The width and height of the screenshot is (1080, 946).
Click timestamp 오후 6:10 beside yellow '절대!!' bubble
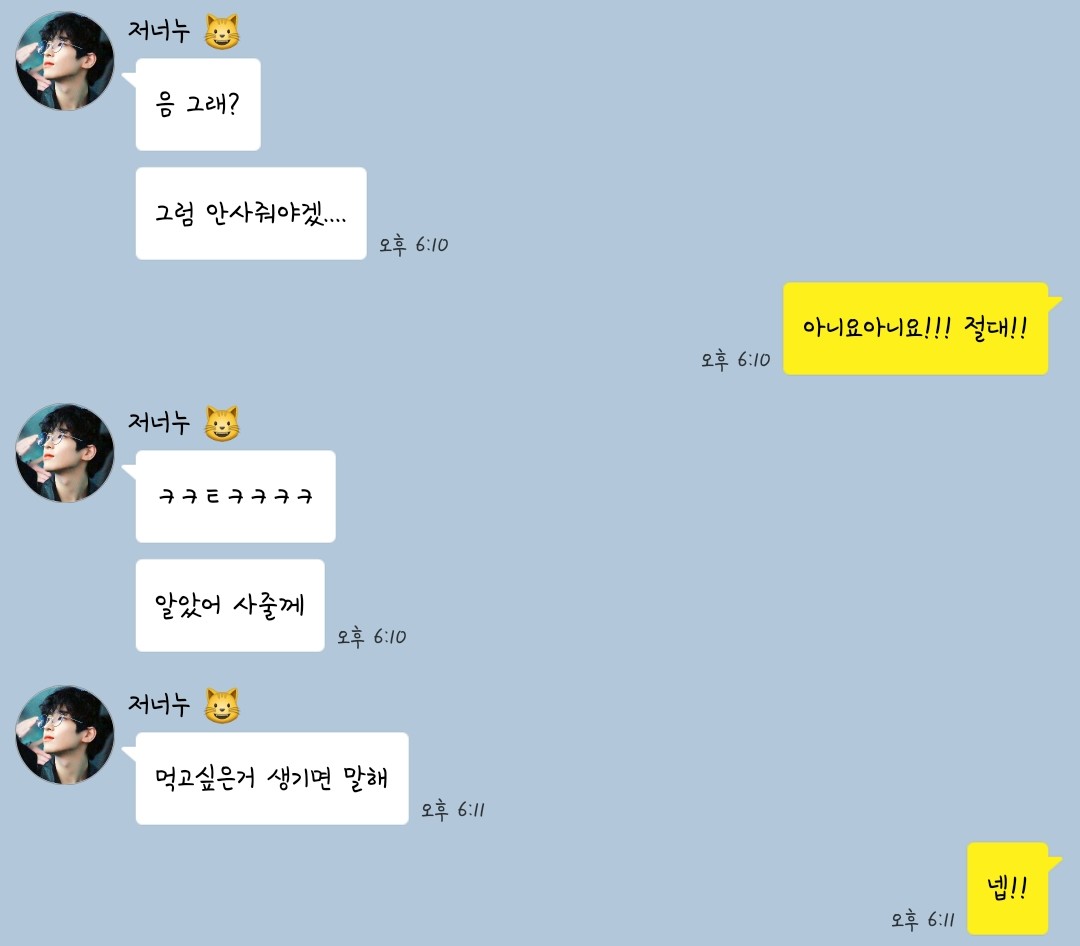(x=735, y=360)
